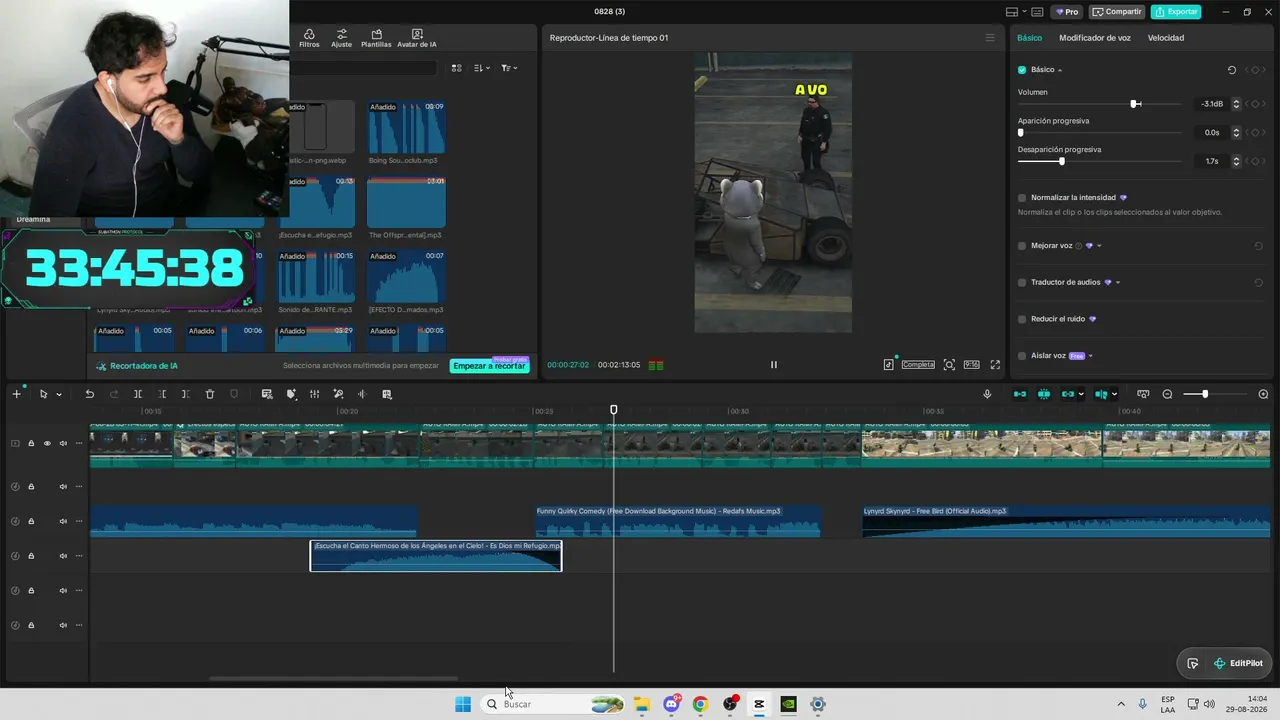1280x720 pixels.
Task: Select the Funny Quirky Comedy audio clip
Action: 678,521
